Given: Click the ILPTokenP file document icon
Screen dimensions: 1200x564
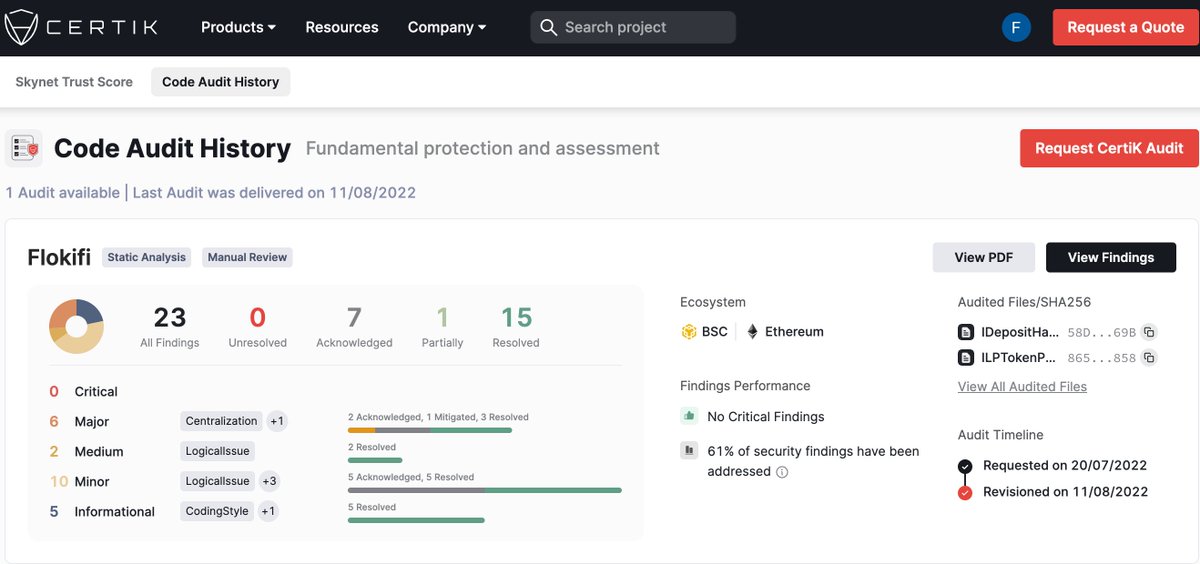Looking at the screenshot, I should click(966, 357).
